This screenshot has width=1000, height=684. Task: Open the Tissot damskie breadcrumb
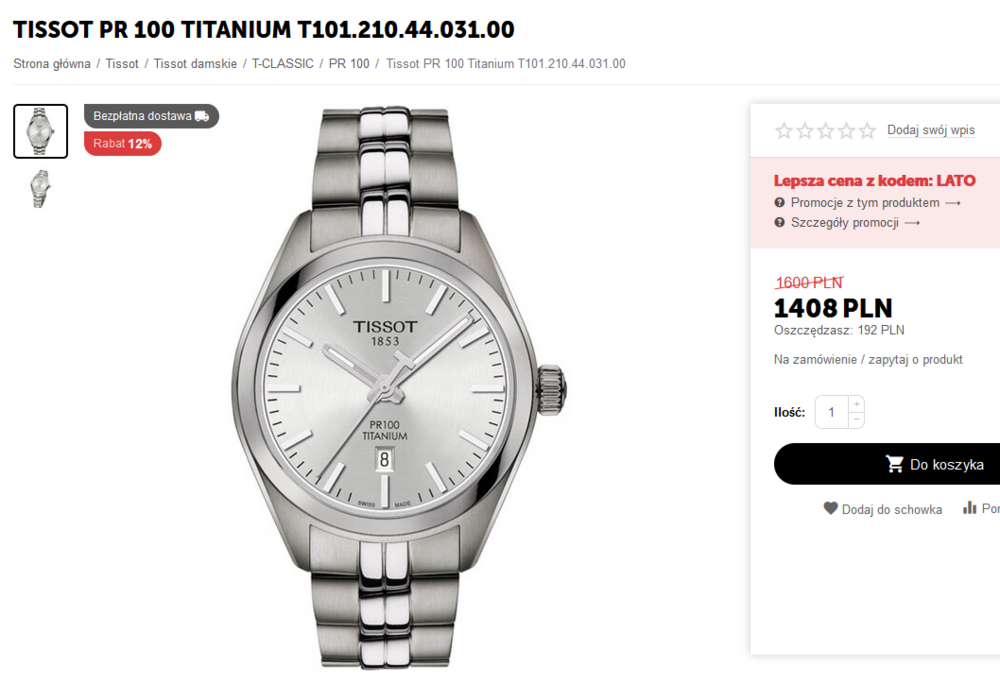coord(195,64)
